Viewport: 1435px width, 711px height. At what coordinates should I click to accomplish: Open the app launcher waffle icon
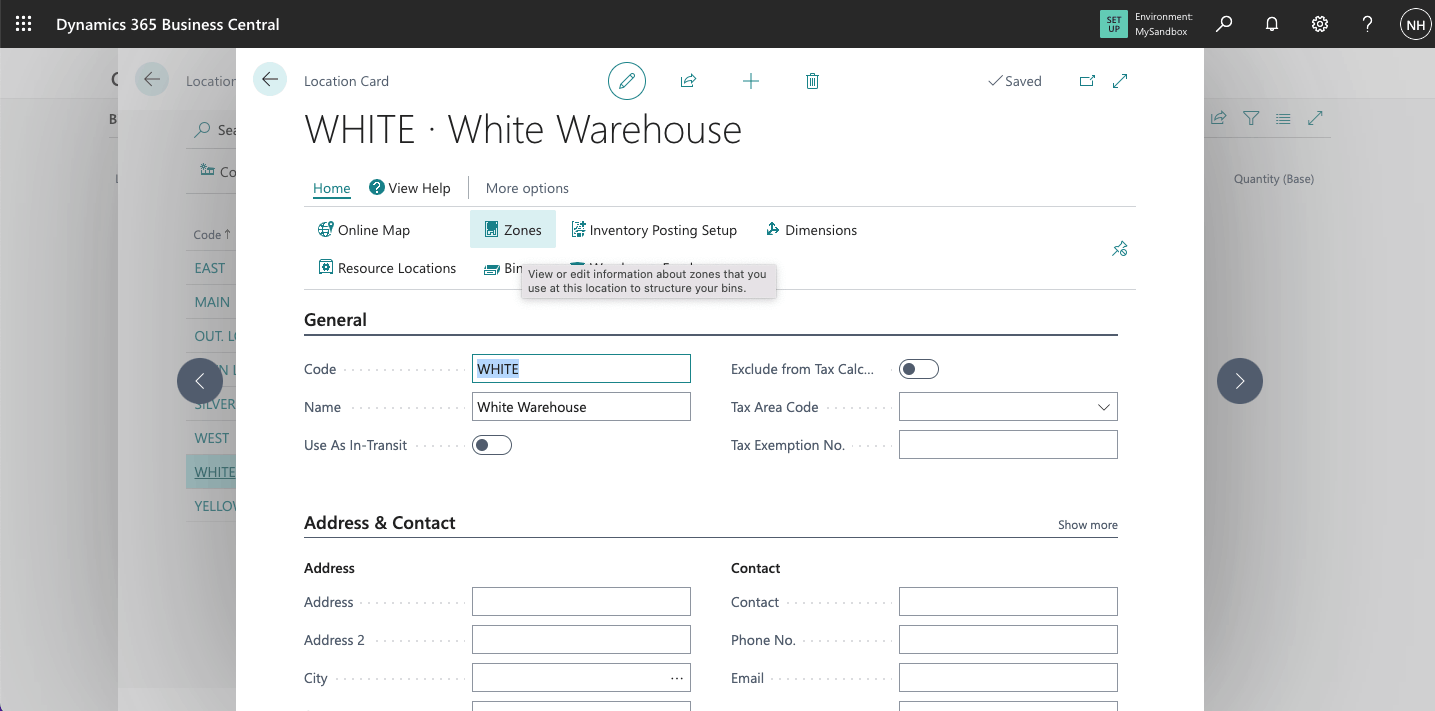click(x=23, y=24)
